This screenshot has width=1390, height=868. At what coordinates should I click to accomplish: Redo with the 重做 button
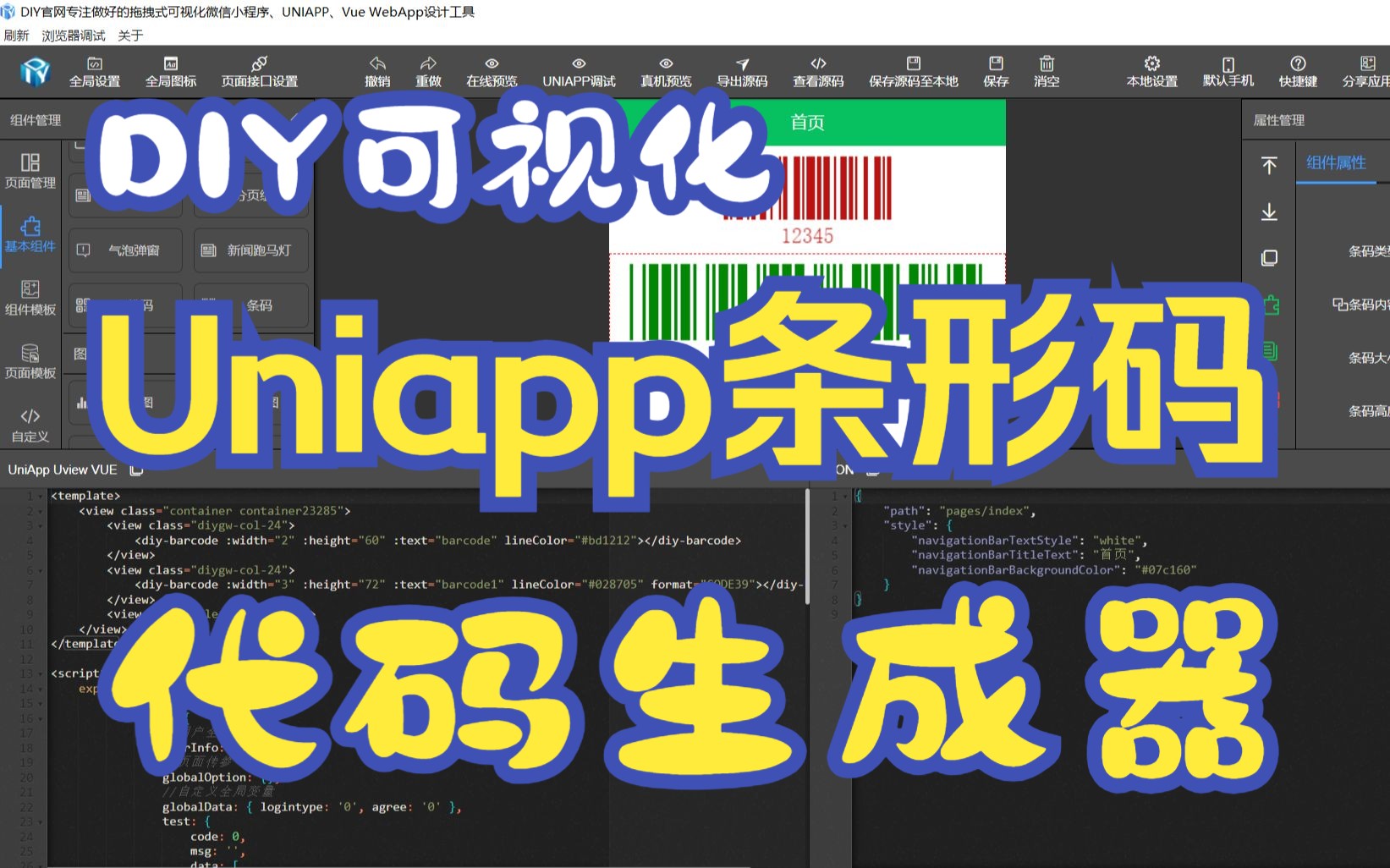(x=428, y=72)
